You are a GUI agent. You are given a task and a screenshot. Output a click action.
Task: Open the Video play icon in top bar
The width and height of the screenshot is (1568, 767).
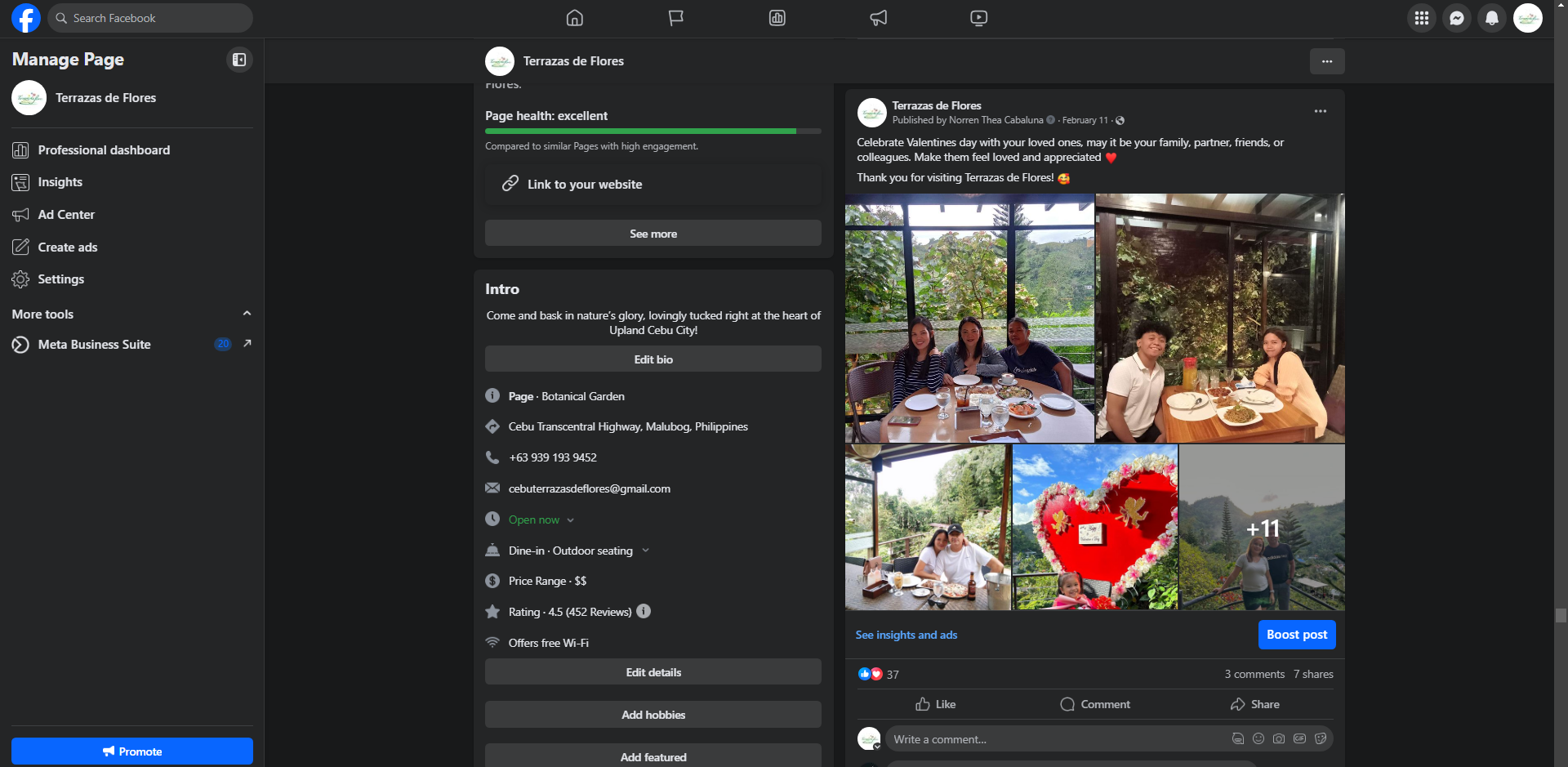click(x=979, y=18)
